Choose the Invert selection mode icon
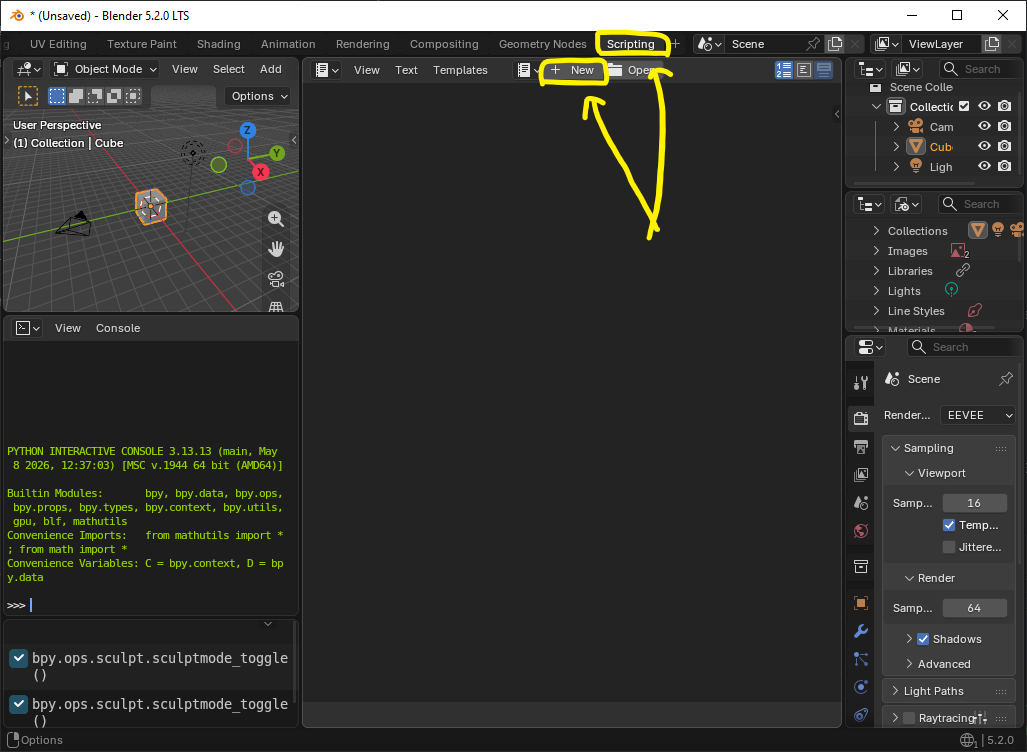Screen dimensions: 1027x752 pyautogui.click(x=114, y=96)
